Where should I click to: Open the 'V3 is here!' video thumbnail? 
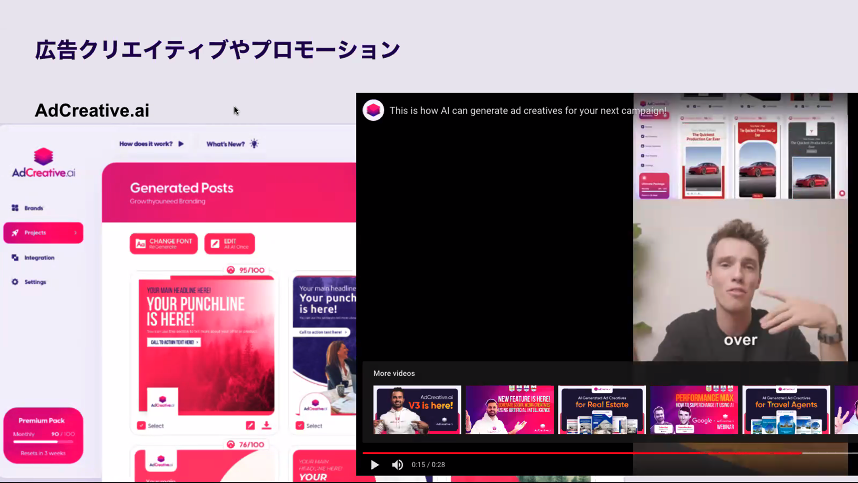(417, 410)
